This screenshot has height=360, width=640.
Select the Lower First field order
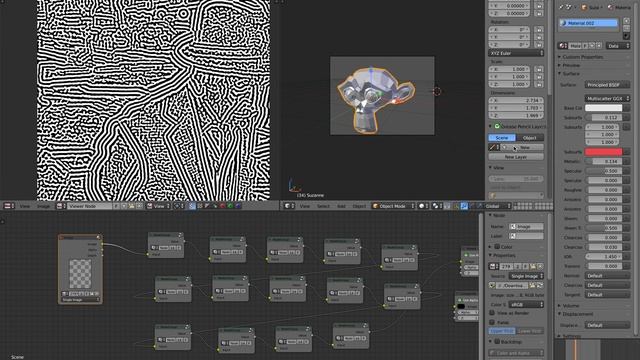coord(530,331)
